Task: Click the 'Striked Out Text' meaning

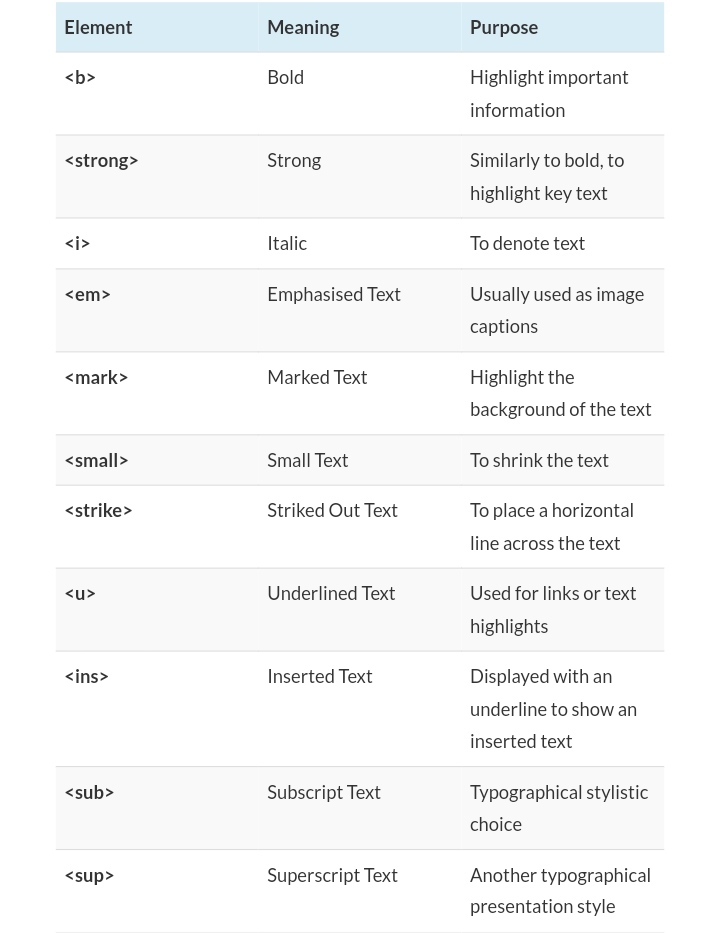Action: tap(332, 510)
